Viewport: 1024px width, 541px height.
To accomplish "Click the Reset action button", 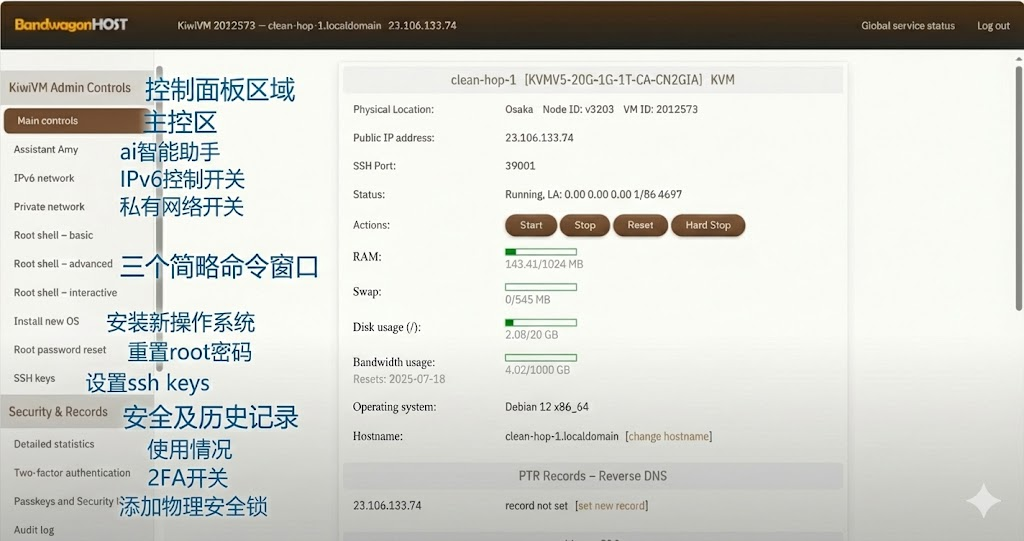I will point(640,225).
